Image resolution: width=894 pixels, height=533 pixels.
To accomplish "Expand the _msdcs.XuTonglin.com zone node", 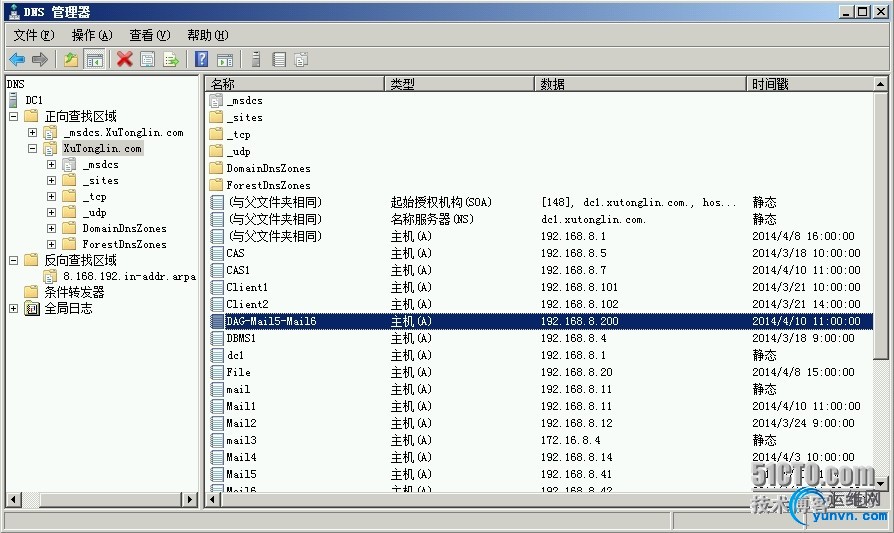I will click(x=32, y=132).
